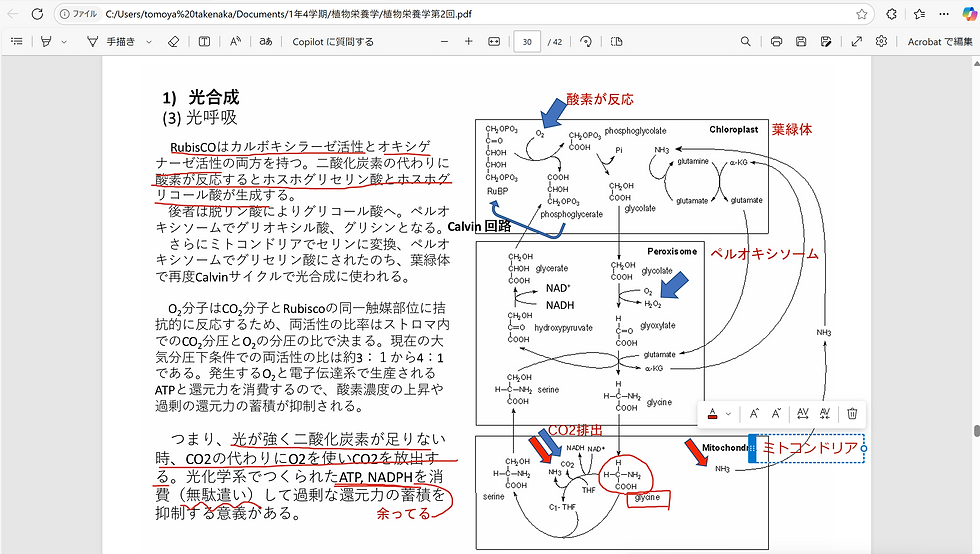This screenshot has width=980, height=554.
Task: Select the eraser tool
Action: click(x=173, y=41)
